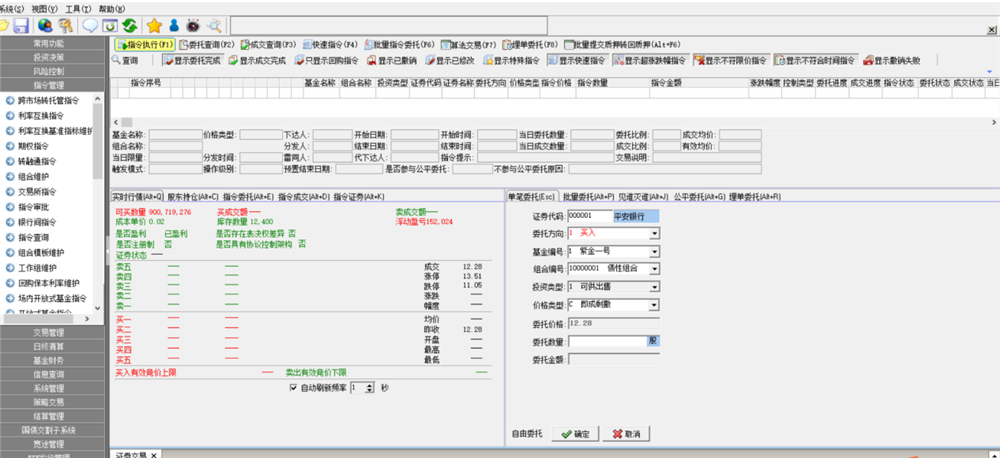
Task: Click the command table horizontal scrollbar
Action: coord(554,122)
